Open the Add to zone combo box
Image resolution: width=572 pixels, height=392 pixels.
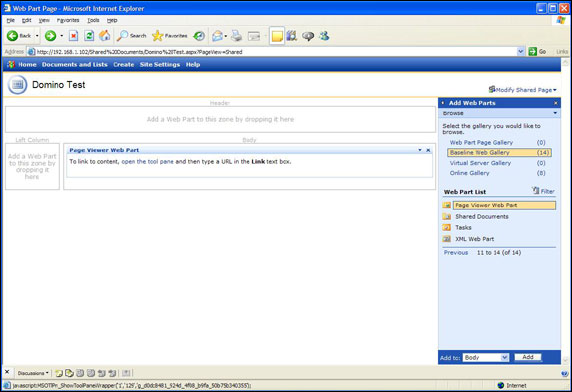click(x=486, y=358)
